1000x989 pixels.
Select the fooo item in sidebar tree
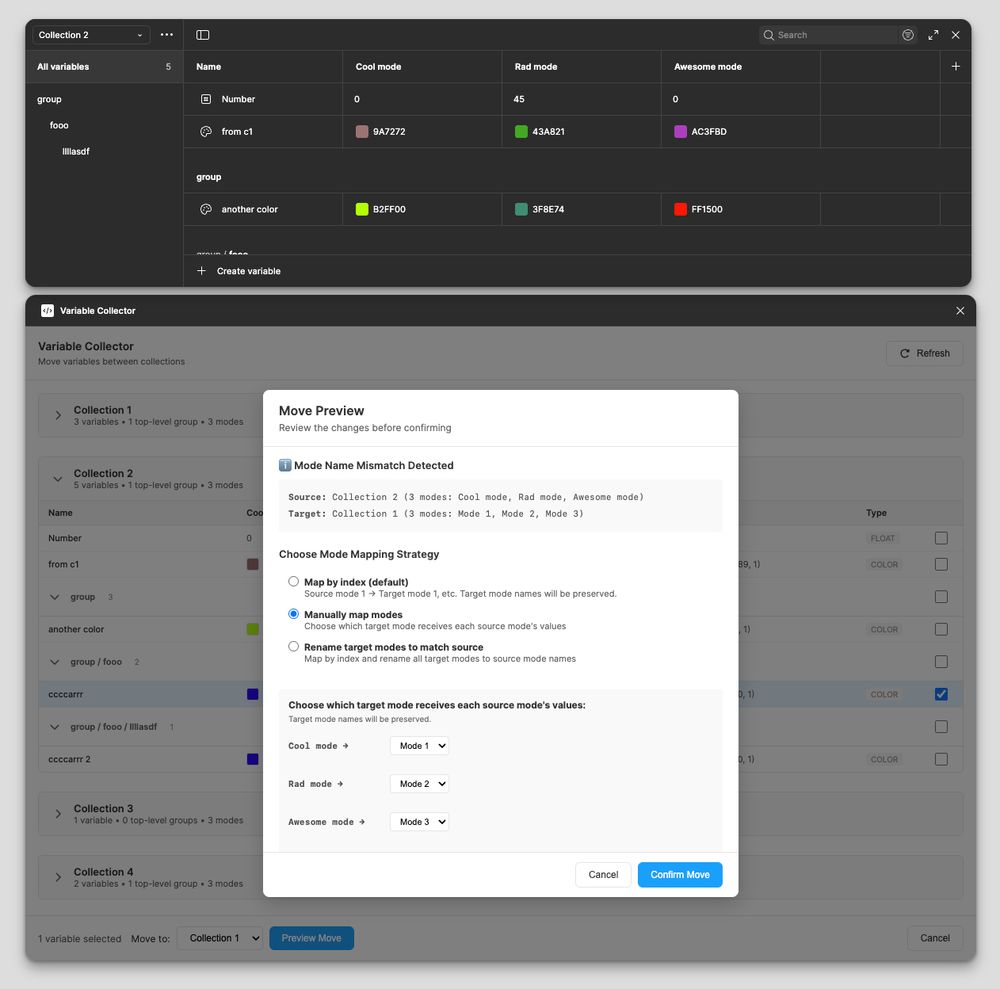pyautogui.click(x=59, y=126)
